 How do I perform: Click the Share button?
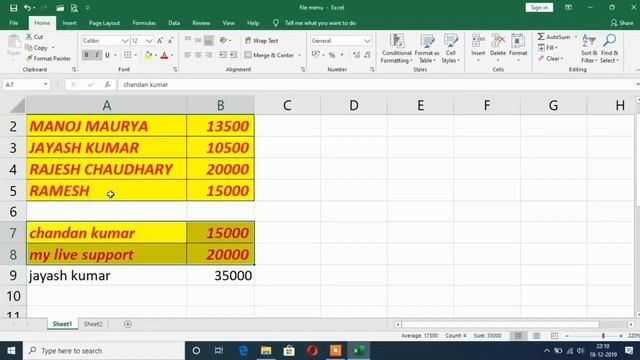coord(622,23)
